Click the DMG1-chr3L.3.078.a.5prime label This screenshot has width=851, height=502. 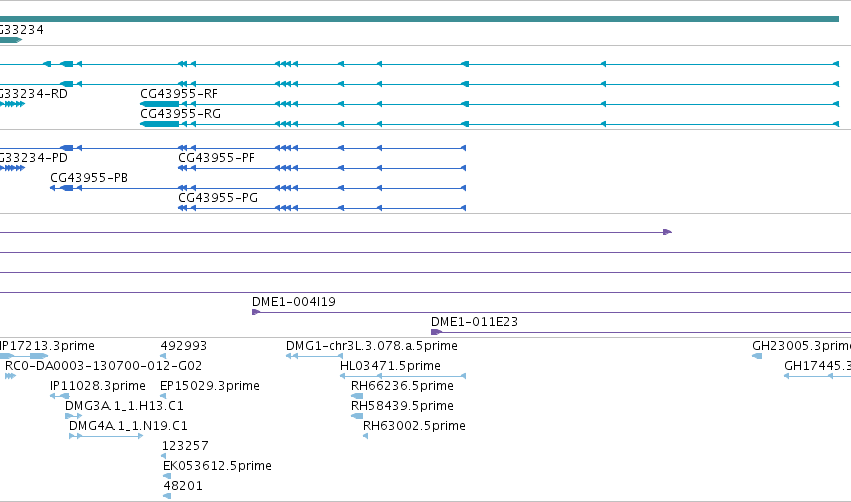click(x=372, y=346)
